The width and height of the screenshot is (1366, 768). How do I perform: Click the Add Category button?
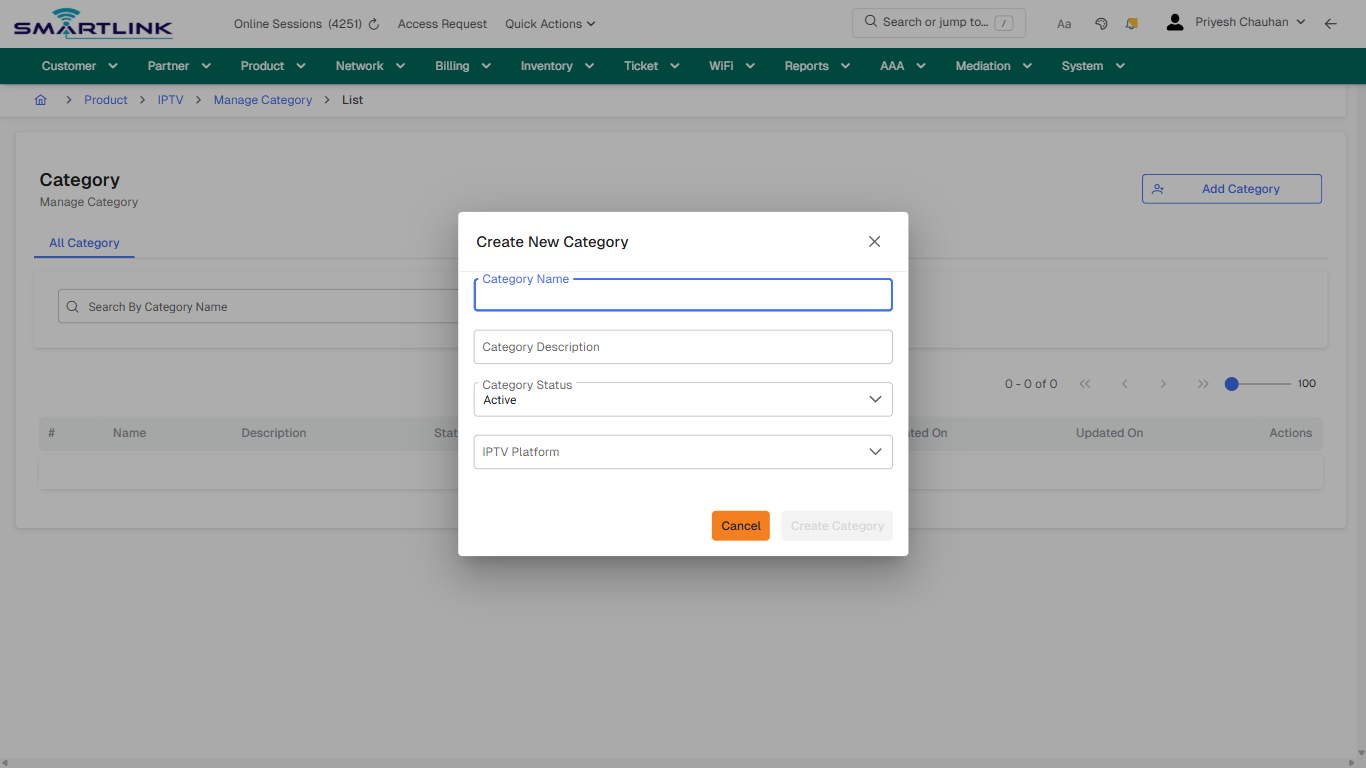tap(1231, 188)
